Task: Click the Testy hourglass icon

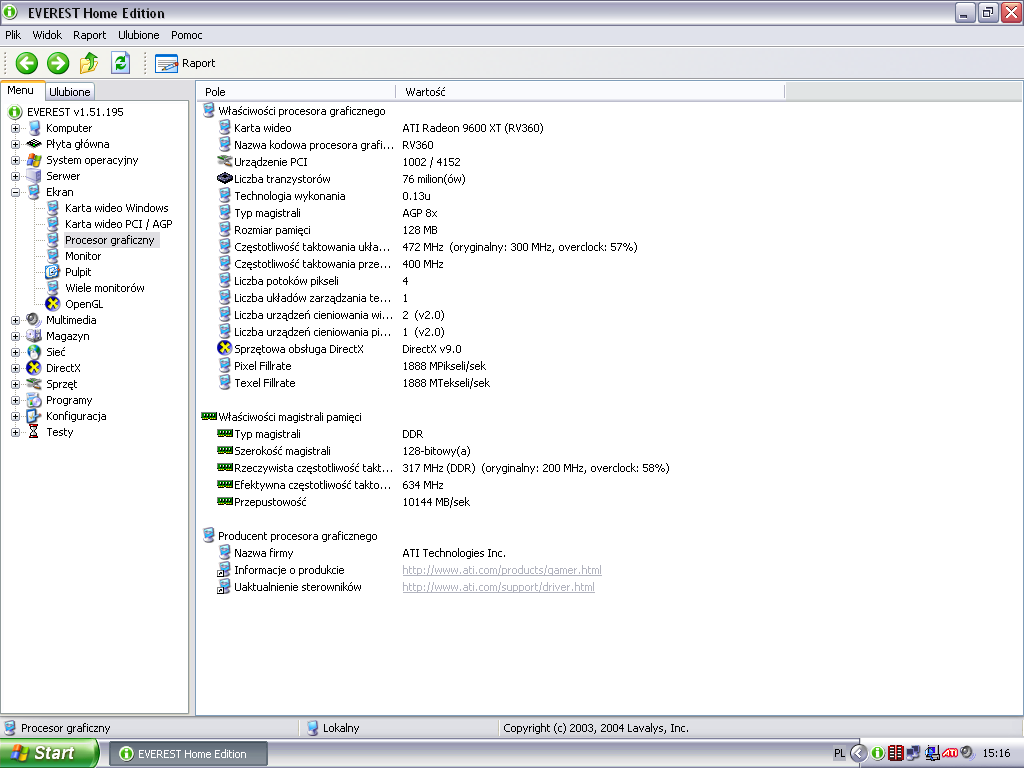Action: coord(33,432)
